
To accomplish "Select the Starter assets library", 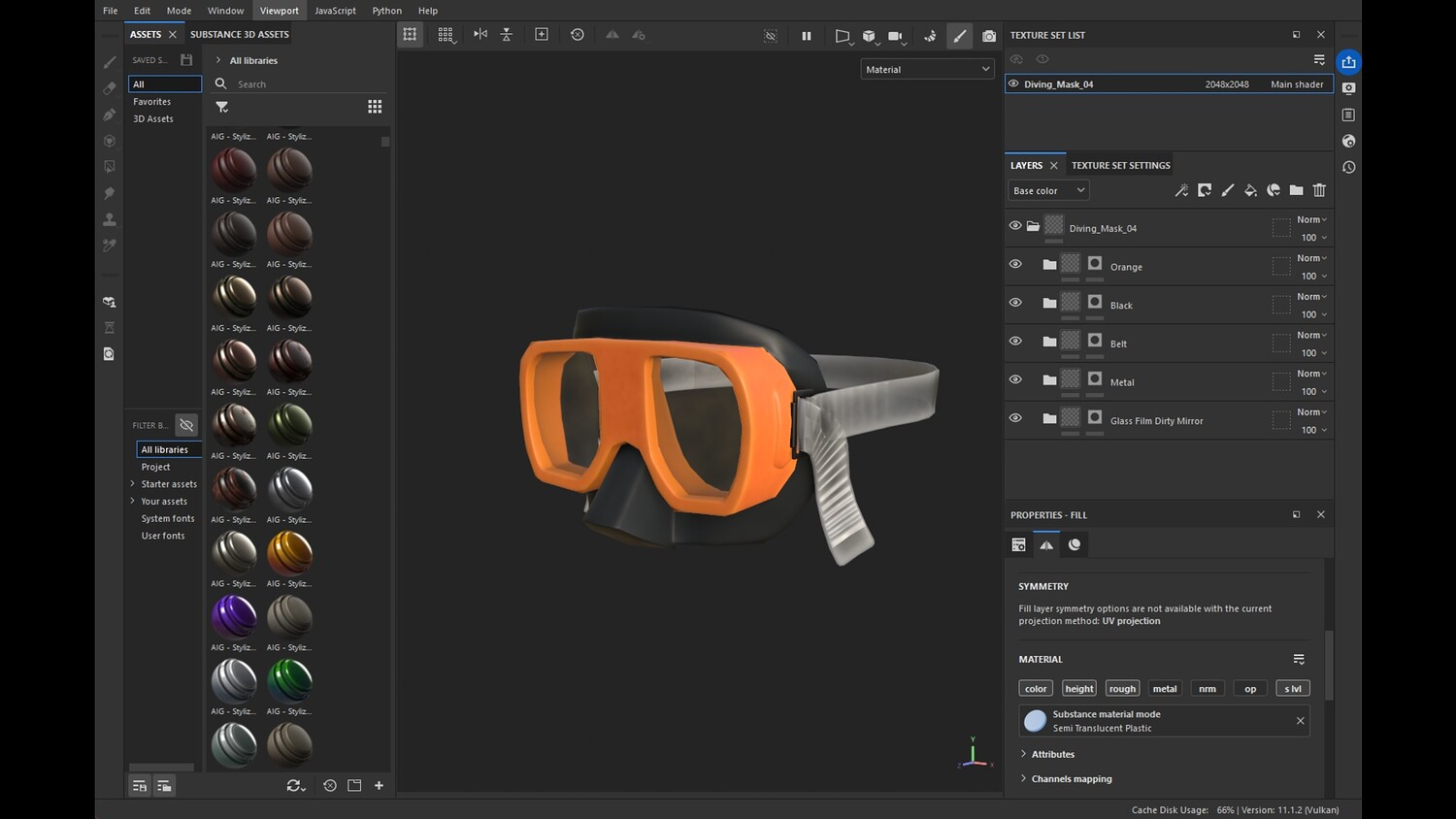I will point(169,484).
